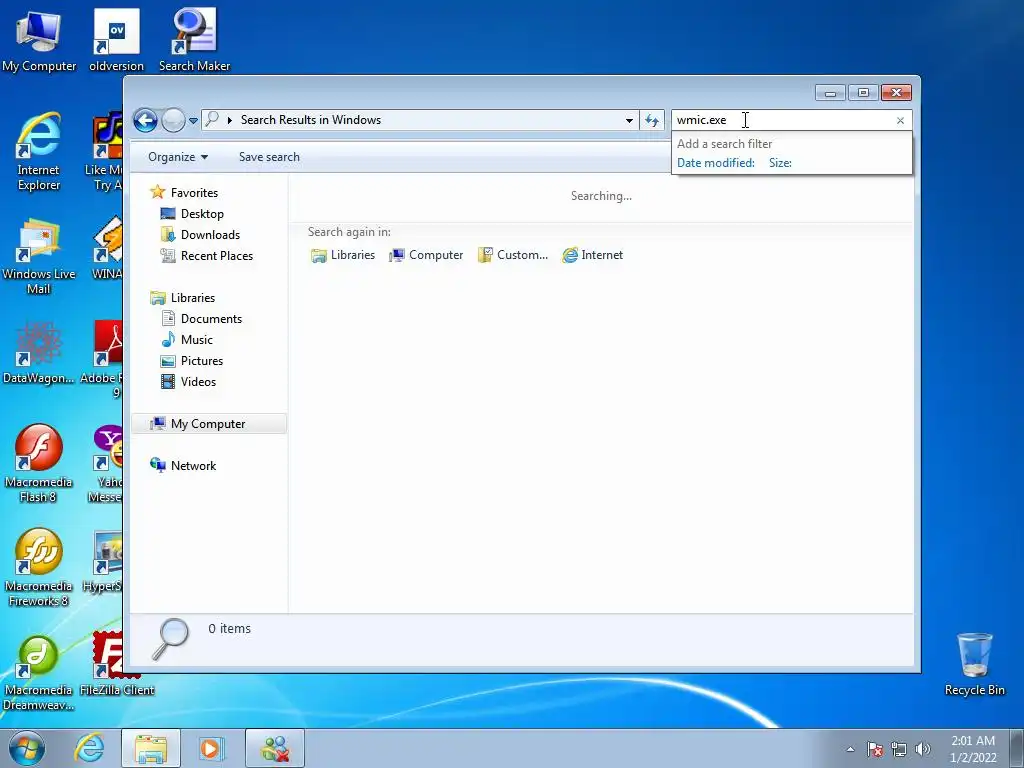
Task: Launch Internet Explorer from the taskbar
Action: (x=88, y=748)
